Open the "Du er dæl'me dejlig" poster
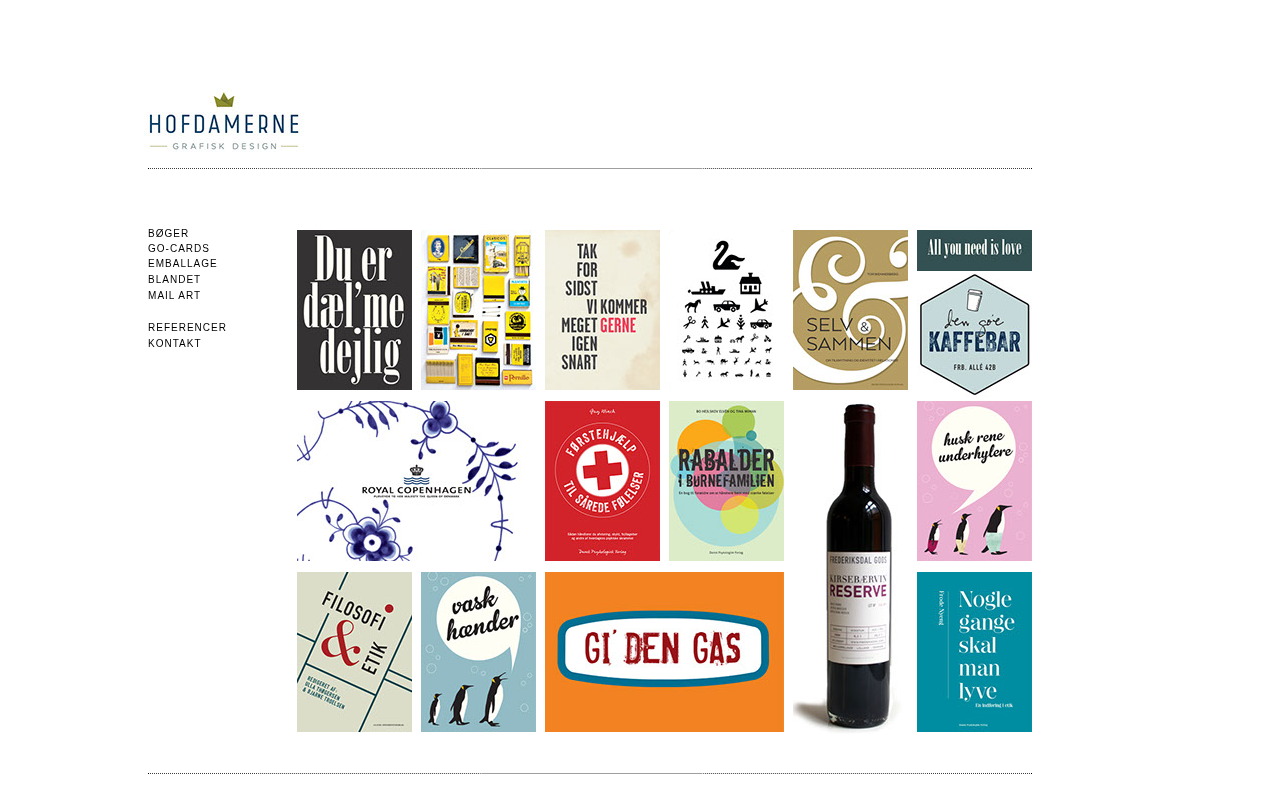Image resolution: width=1280 pixels, height=800 pixels. point(354,310)
